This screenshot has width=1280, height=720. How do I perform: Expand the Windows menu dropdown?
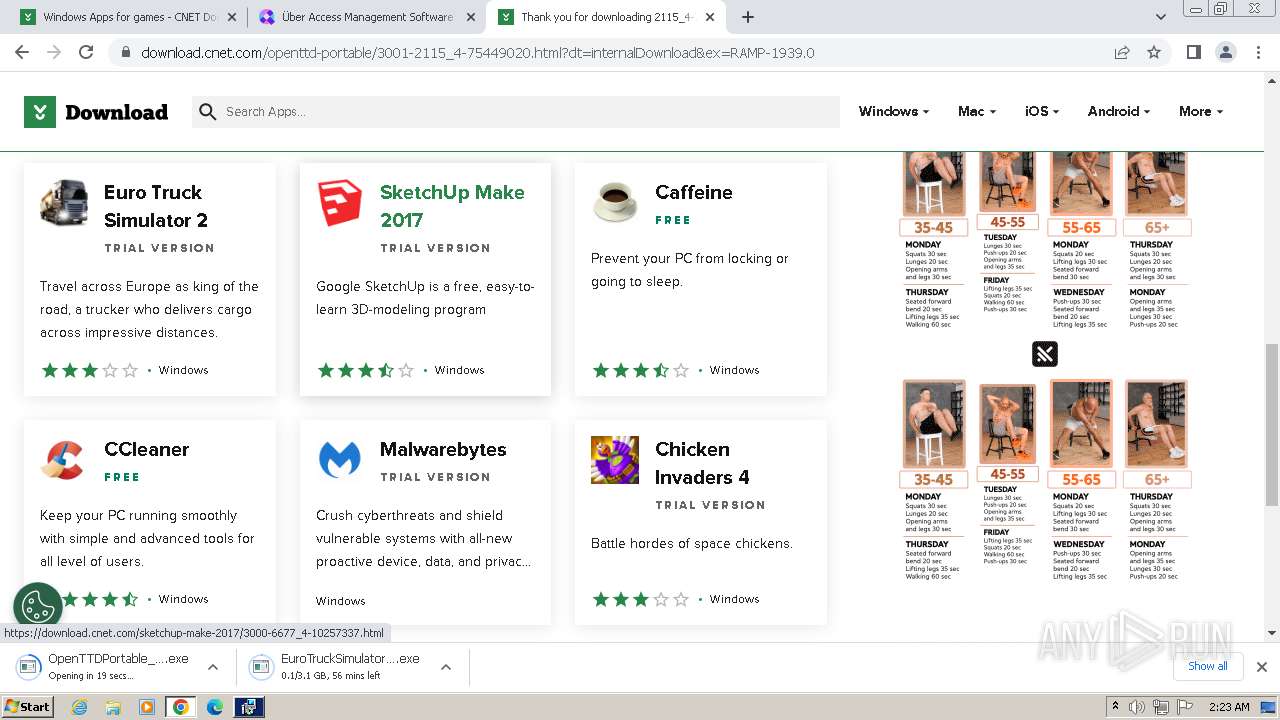[x=894, y=112]
